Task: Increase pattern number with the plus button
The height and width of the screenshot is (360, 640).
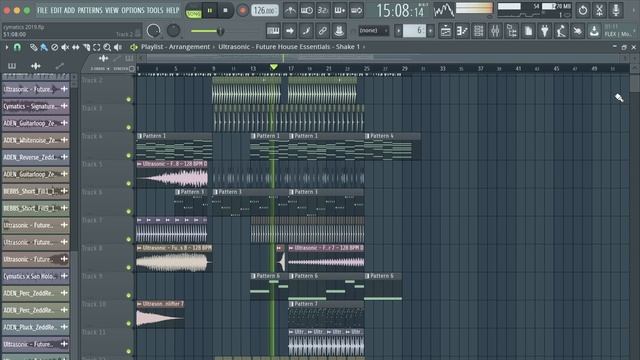Action: 430,31
